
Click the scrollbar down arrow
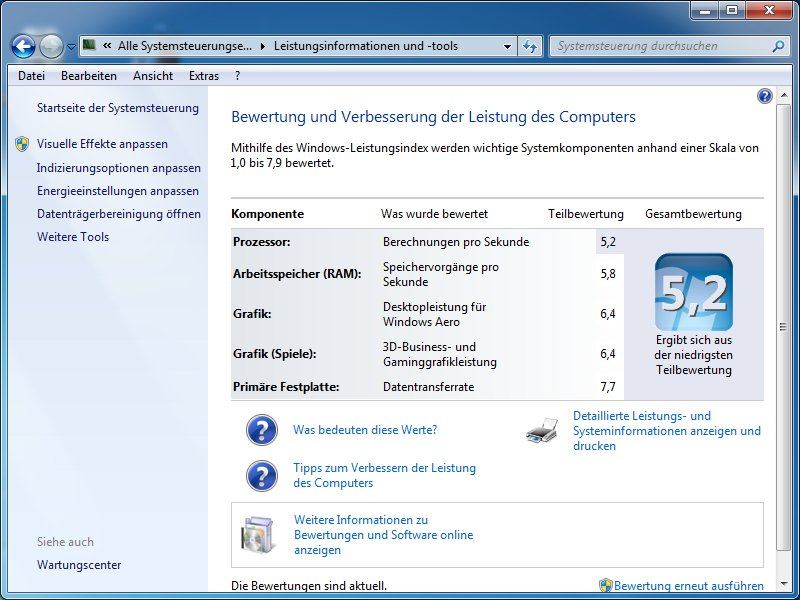click(783, 584)
